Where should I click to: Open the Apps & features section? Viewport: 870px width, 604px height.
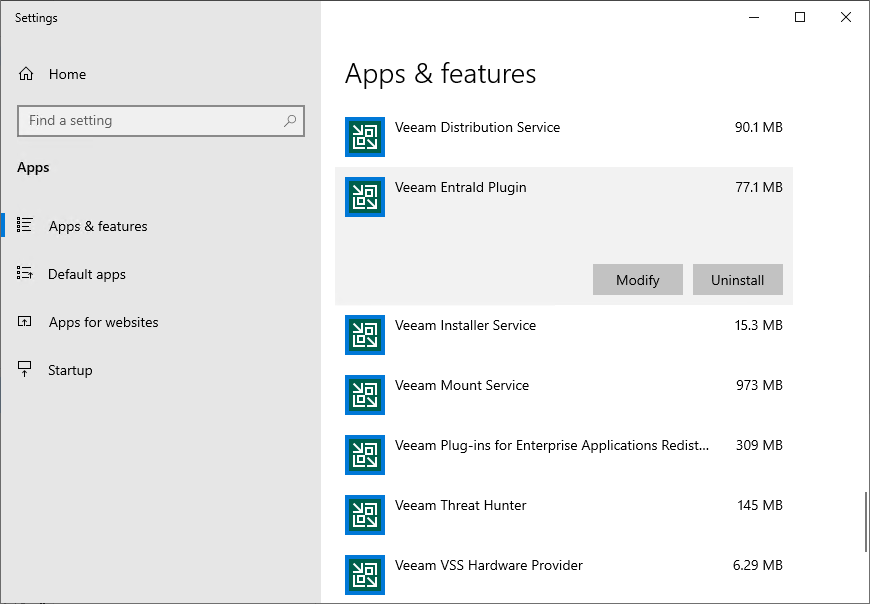98,226
